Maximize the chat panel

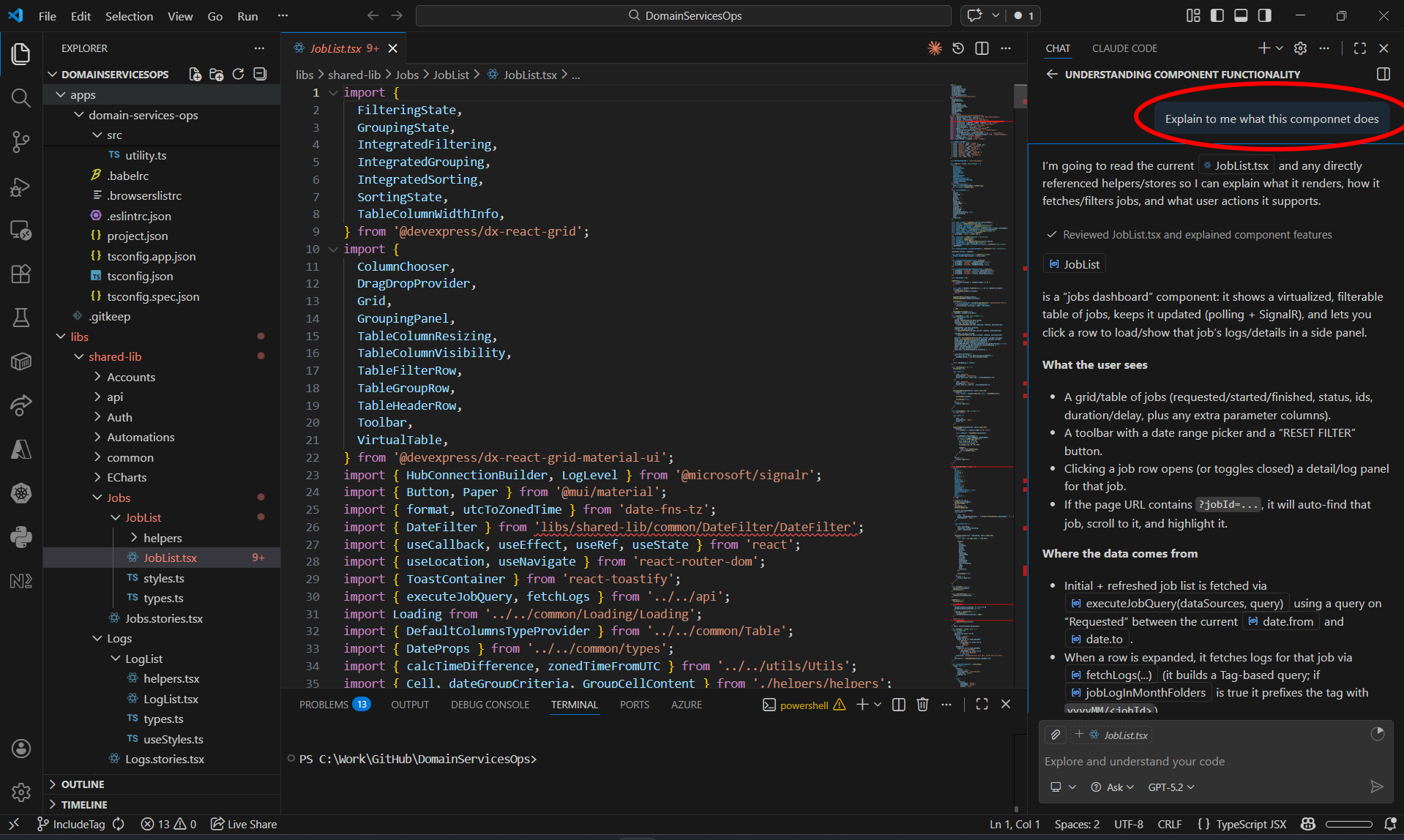[x=1360, y=48]
